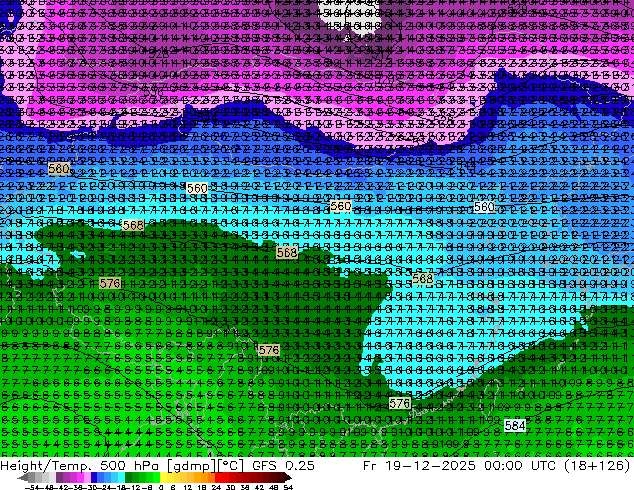Click the 'GFS 0.25' model label
This screenshot has width=634, height=490.
pos(283,466)
